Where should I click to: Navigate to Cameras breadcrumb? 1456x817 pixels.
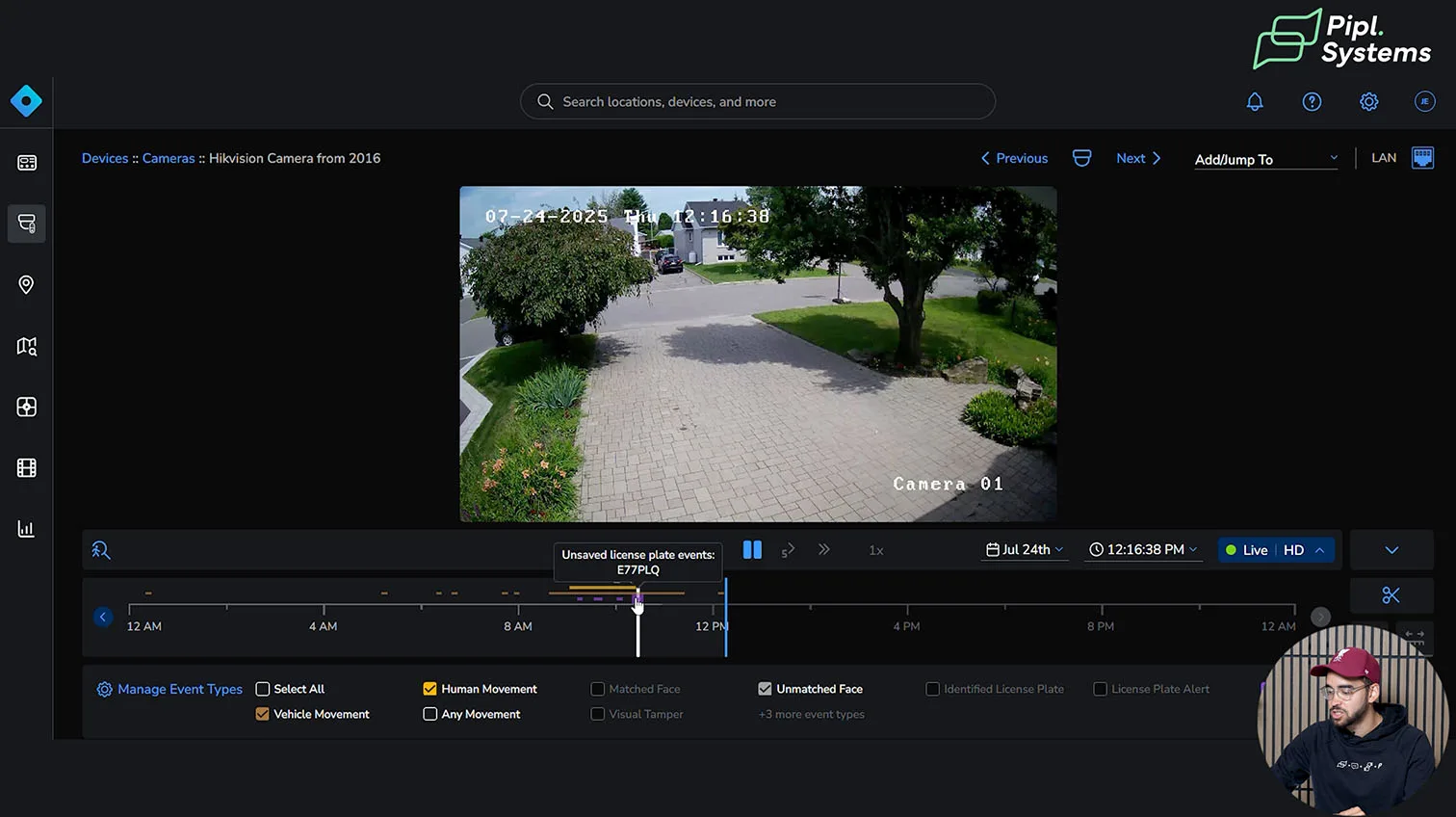pyautogui.click(x=169, y=159)
